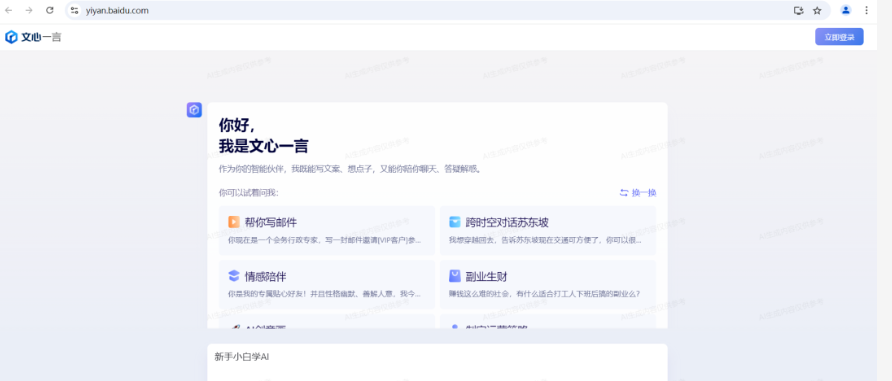The width and height of the screenshot is (892, 381).
Task: Click description under 跨时空对话苏东坡
Action: [x=545, y=240]
